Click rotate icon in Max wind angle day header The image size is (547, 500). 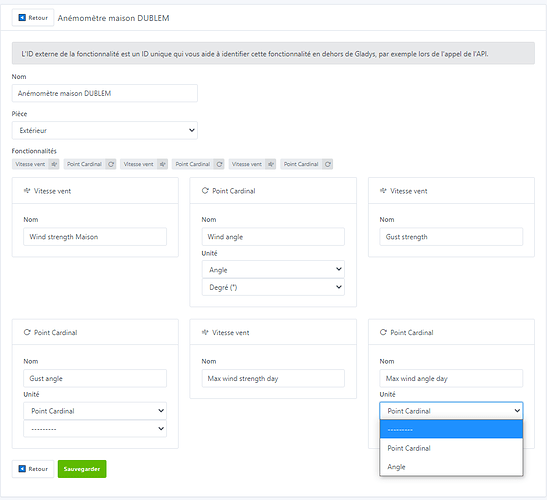coord(383,332)
